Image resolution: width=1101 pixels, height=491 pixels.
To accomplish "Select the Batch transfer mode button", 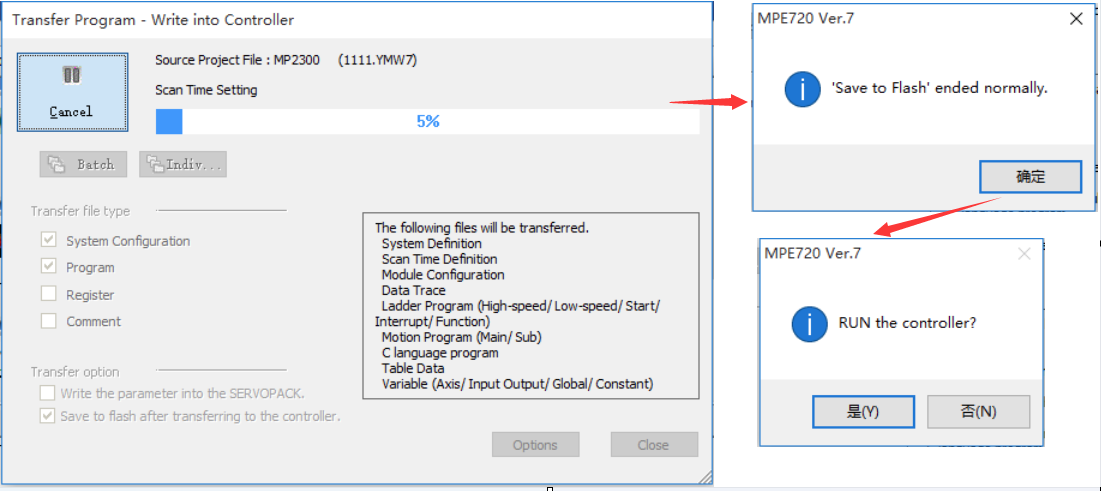I will pyautogui.click(x=83, y=164).
